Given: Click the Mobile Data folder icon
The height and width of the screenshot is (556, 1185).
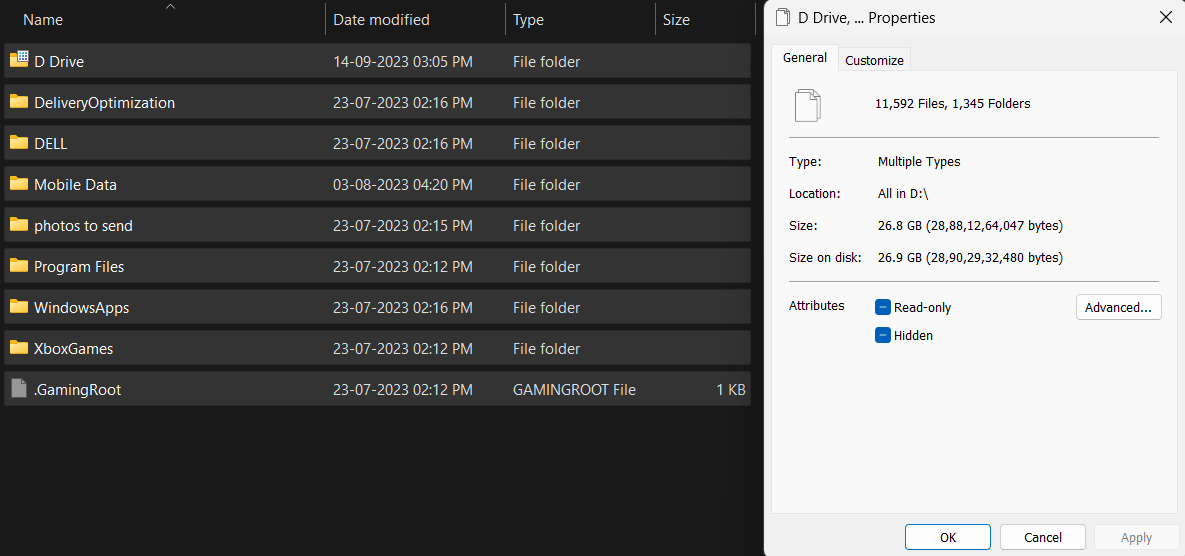Looking at the screenshot, I should click(19, 184).
